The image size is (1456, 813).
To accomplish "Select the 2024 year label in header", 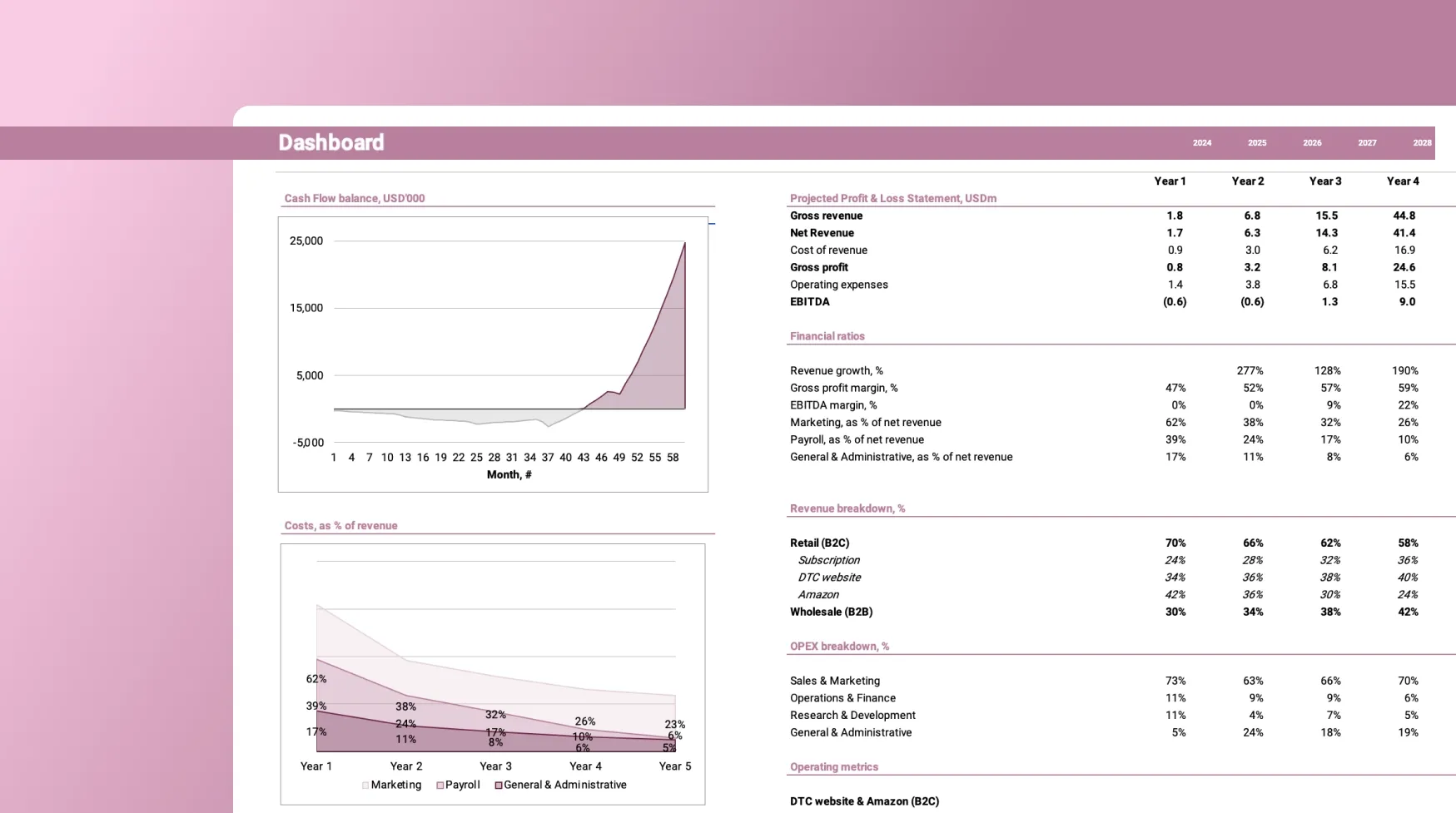I will pos(1201,143).
